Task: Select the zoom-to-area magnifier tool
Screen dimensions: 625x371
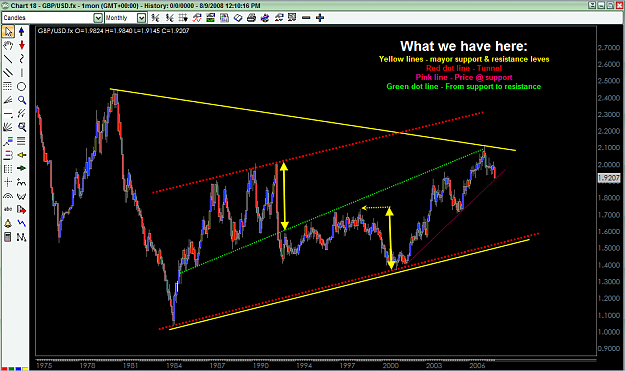Action: [22, 127]
